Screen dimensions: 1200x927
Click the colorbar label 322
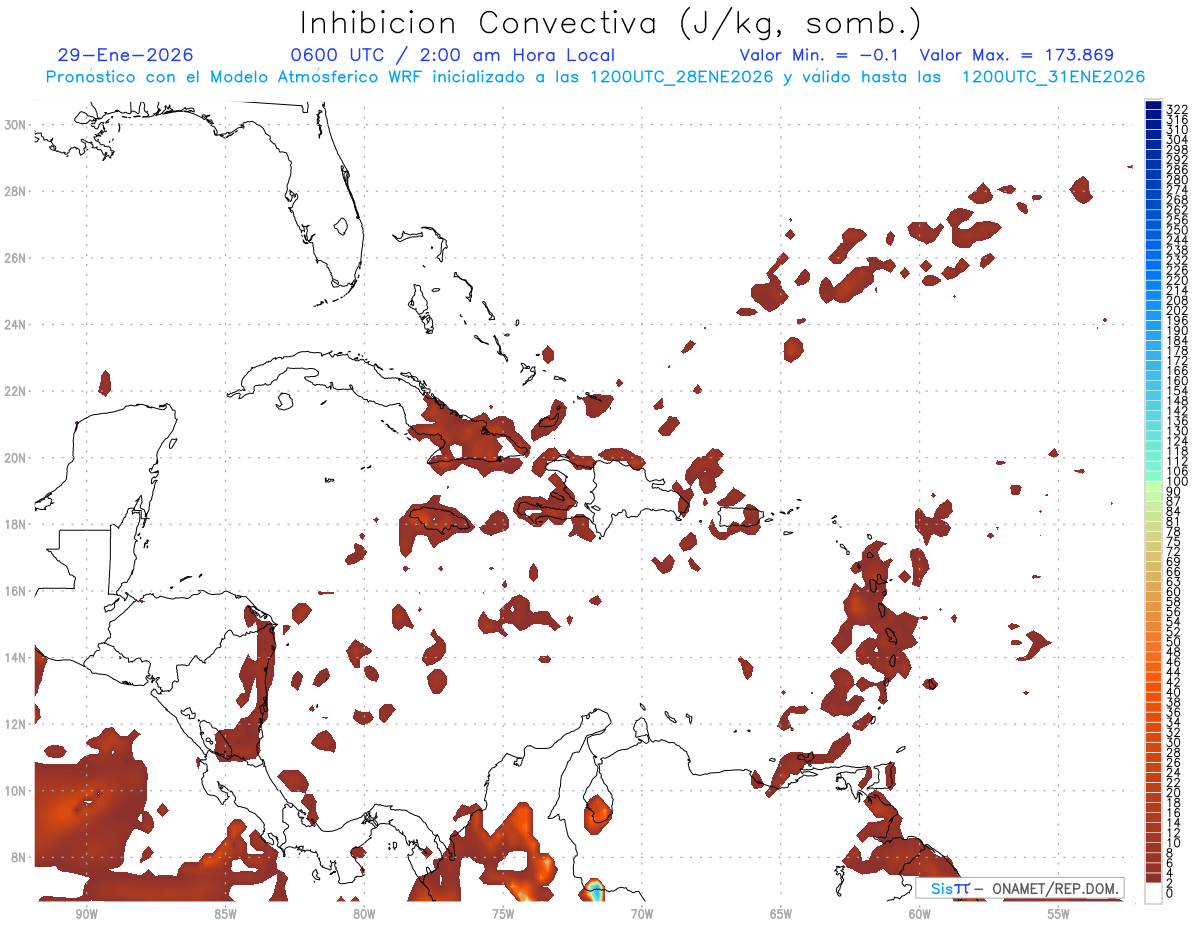(x=1177, y=108)
